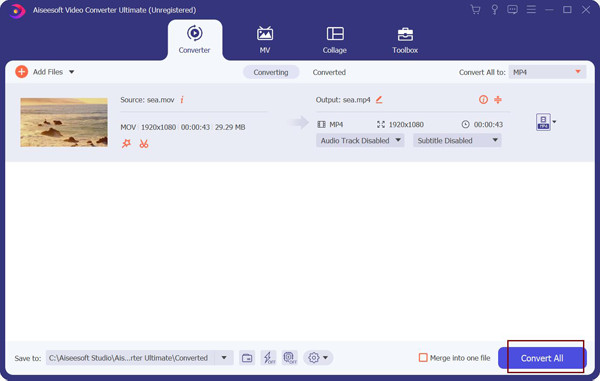Viewport: 600px width, 381px height.
Task: Open the scissors cut tool
Action: click(x=144, y=144)
